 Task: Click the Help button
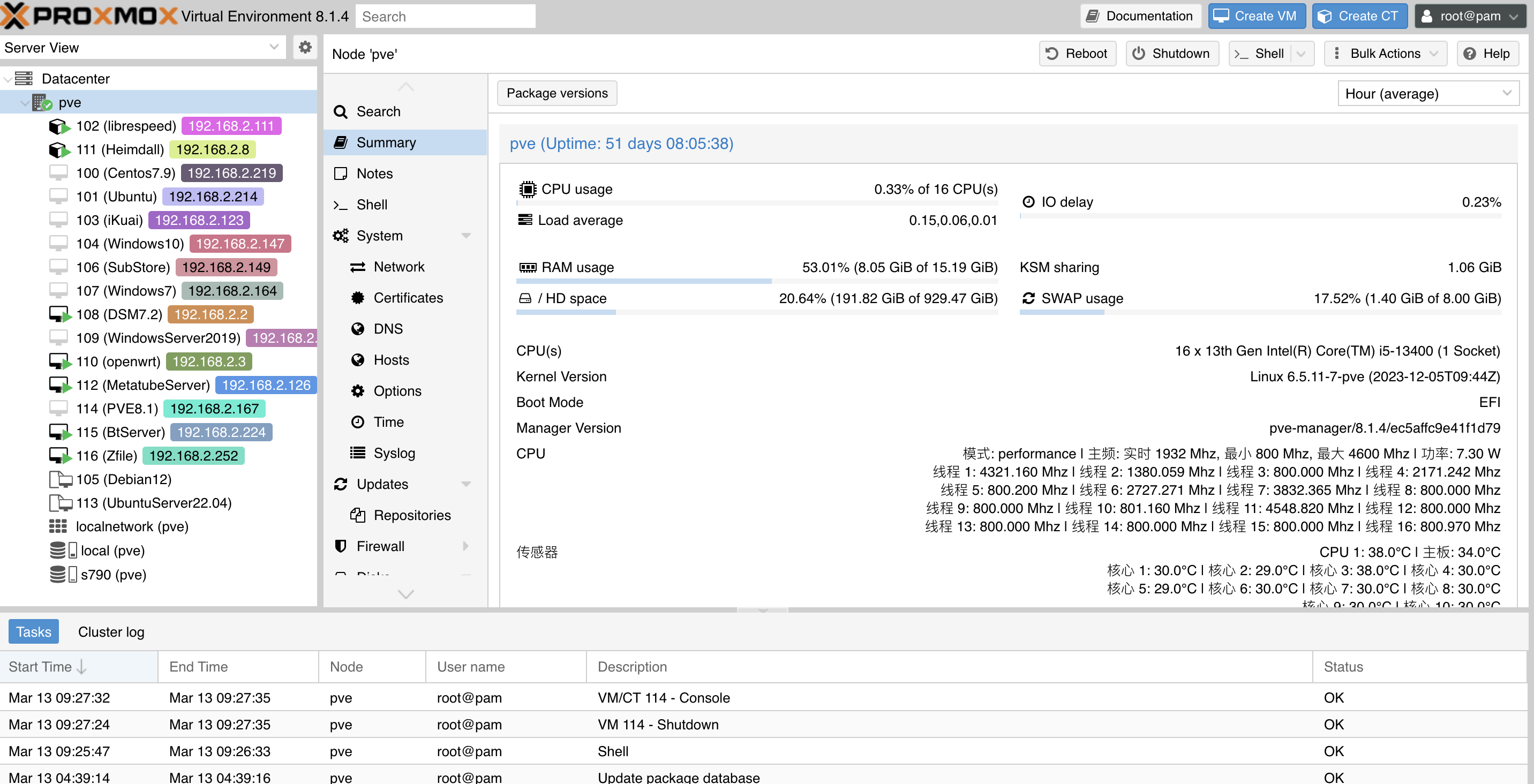pos(1487,54)
